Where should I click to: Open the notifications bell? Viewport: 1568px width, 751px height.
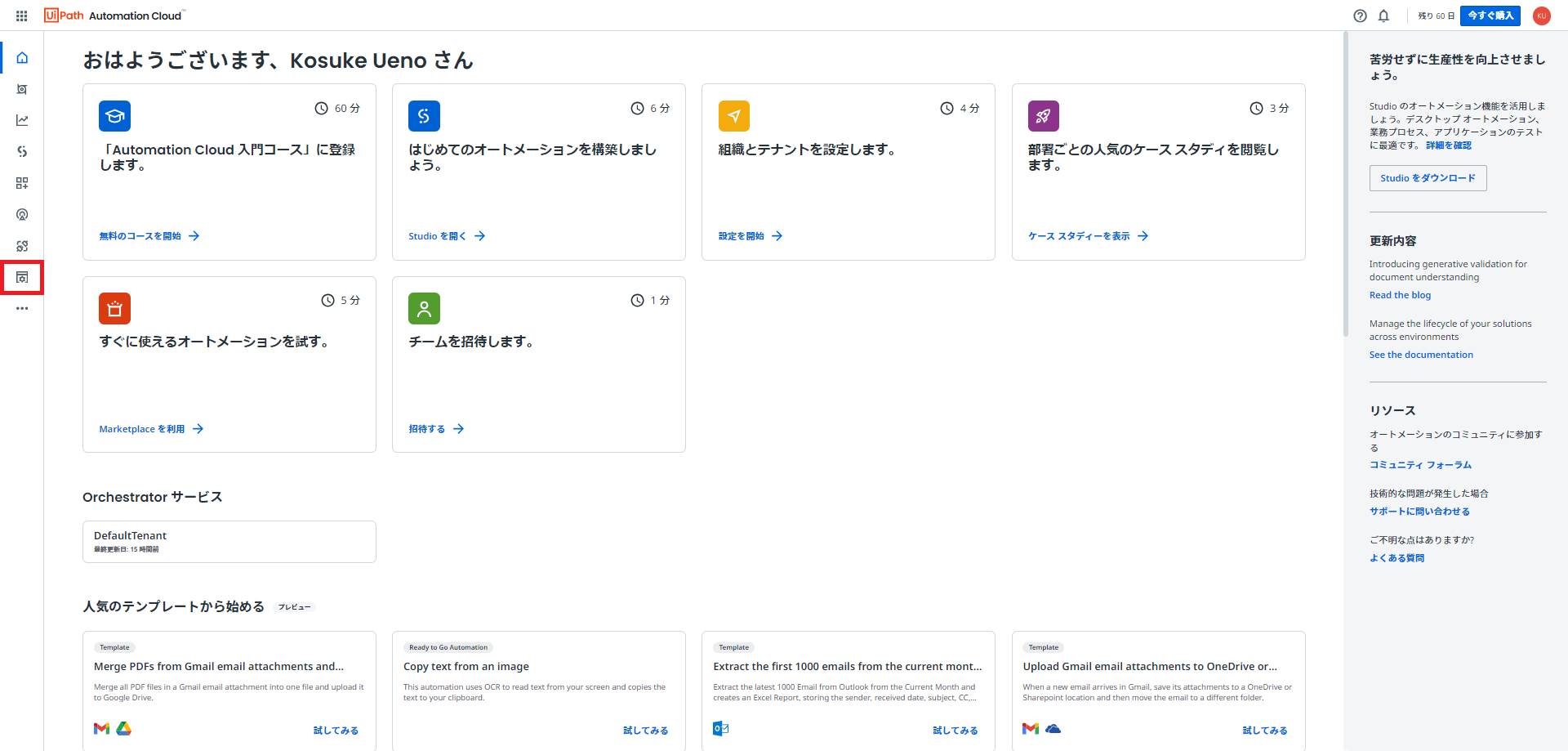point(1383,16)
